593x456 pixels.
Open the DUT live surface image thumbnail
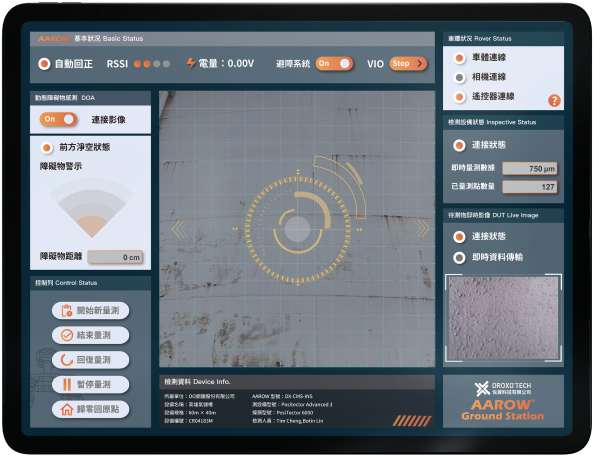pyautogui.click(x=503, y=318)
